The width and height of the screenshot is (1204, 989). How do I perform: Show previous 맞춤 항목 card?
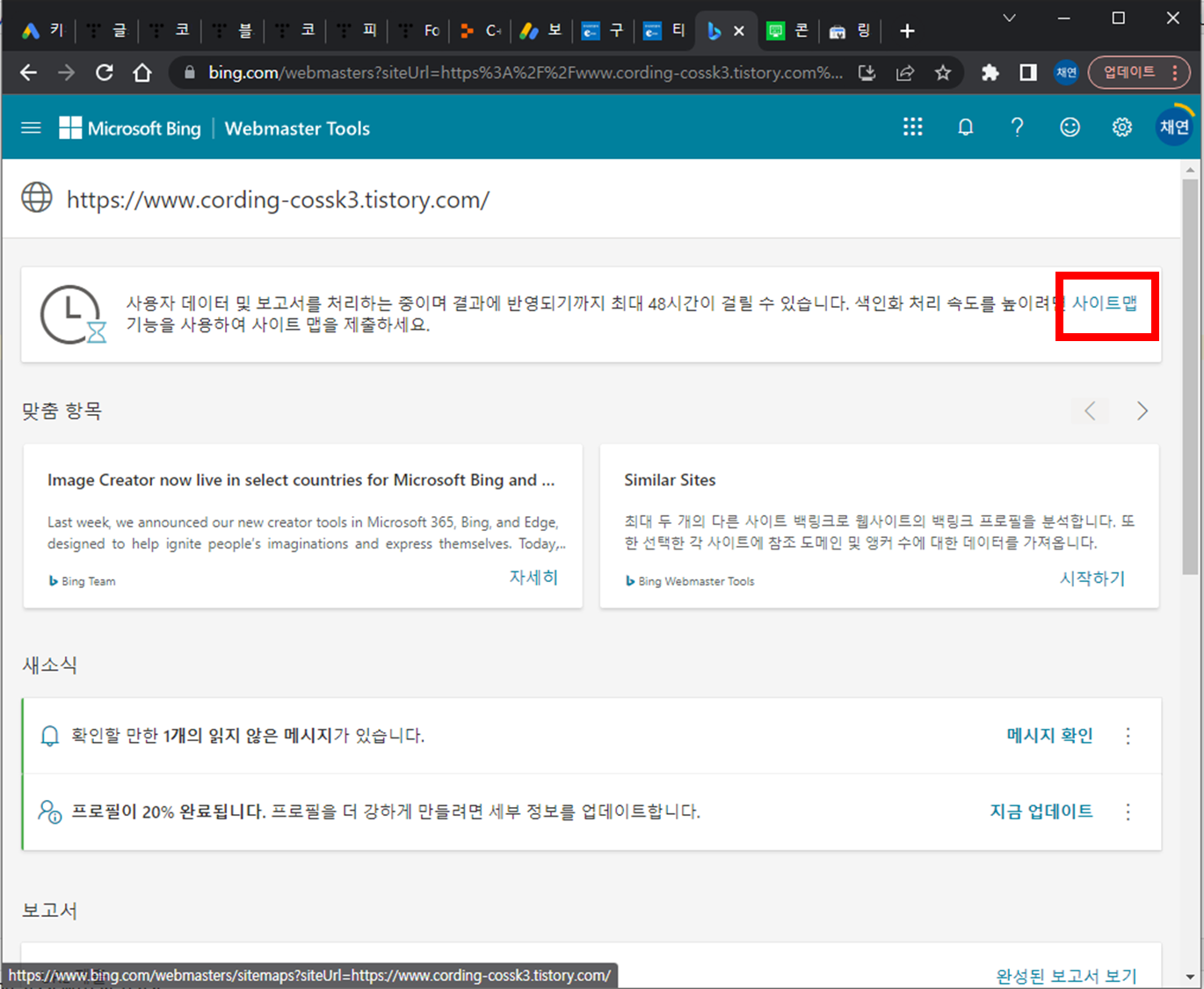point(1090,411)
